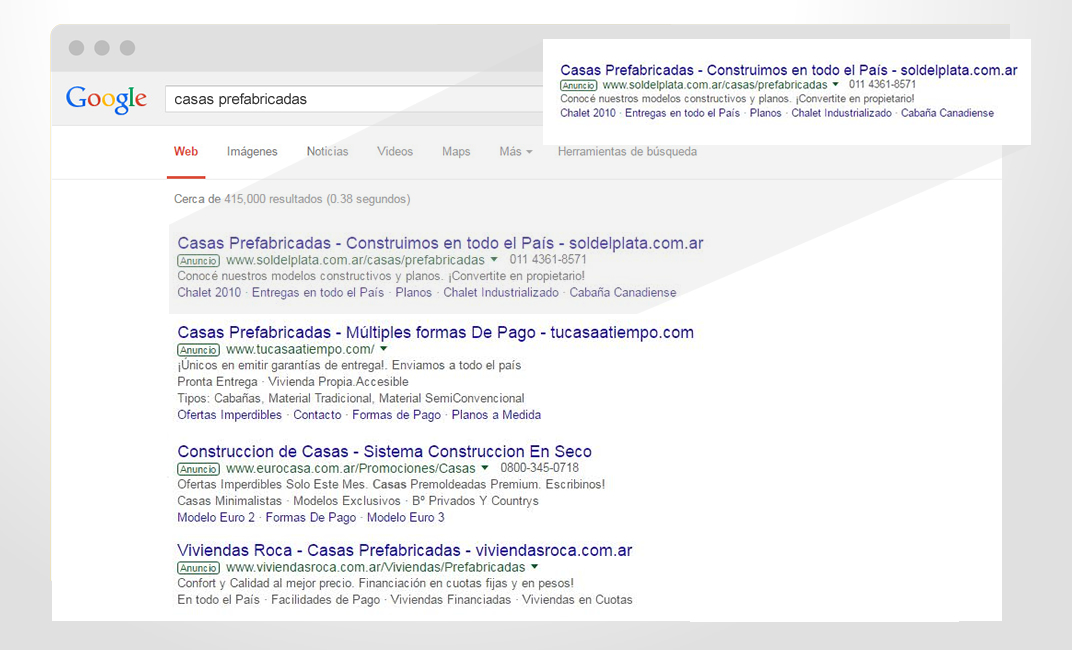The height and width of the screenshot is (650, 1072).
Task: Follow 'Cabaña Canadiense' sitelink in the results list
Action: pyautogui.click(x=623, y=293)
